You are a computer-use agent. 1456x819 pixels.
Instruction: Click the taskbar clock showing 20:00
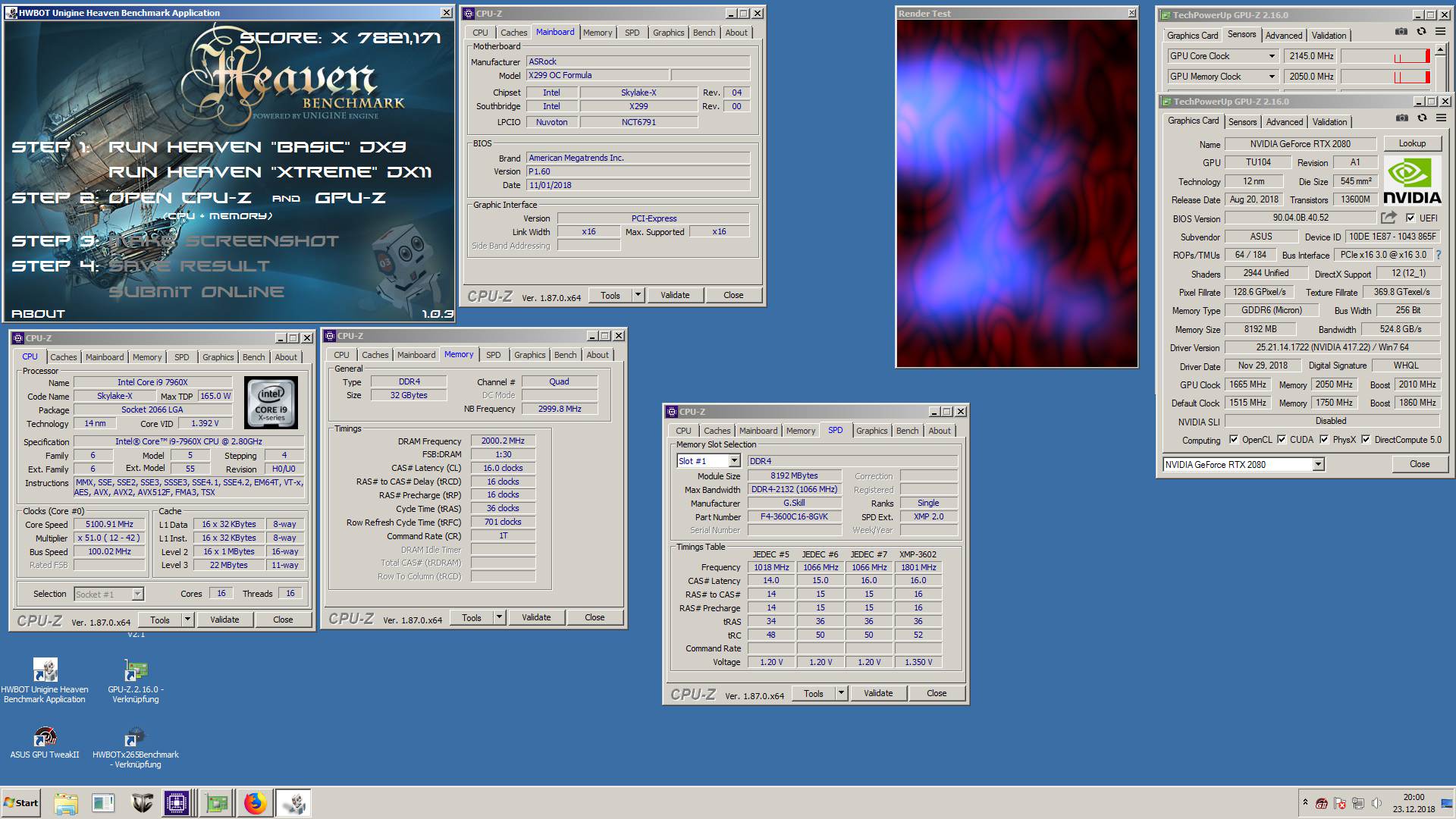[1414, 797]
